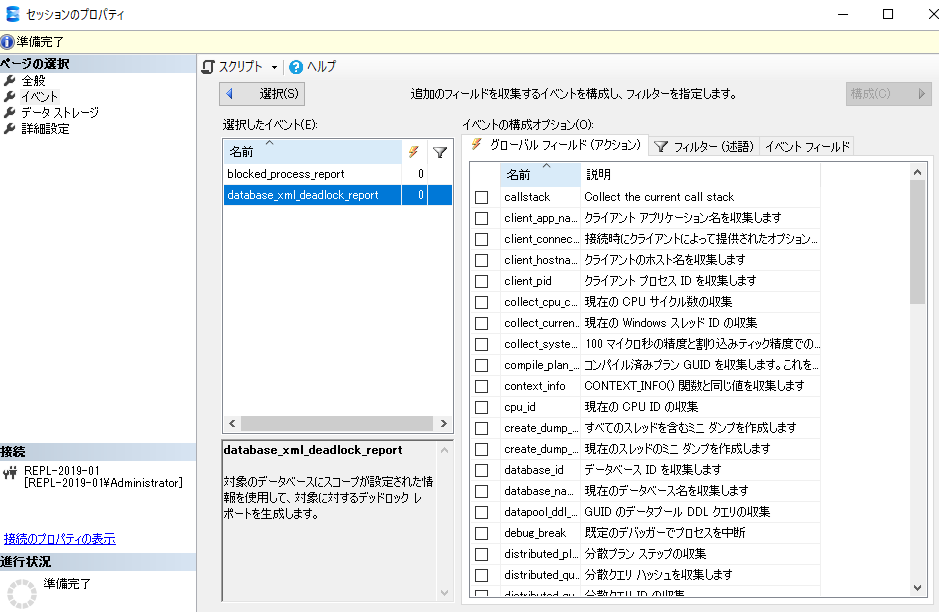Click the wrench icon beside データ ストレージ

tap(10, 113)
